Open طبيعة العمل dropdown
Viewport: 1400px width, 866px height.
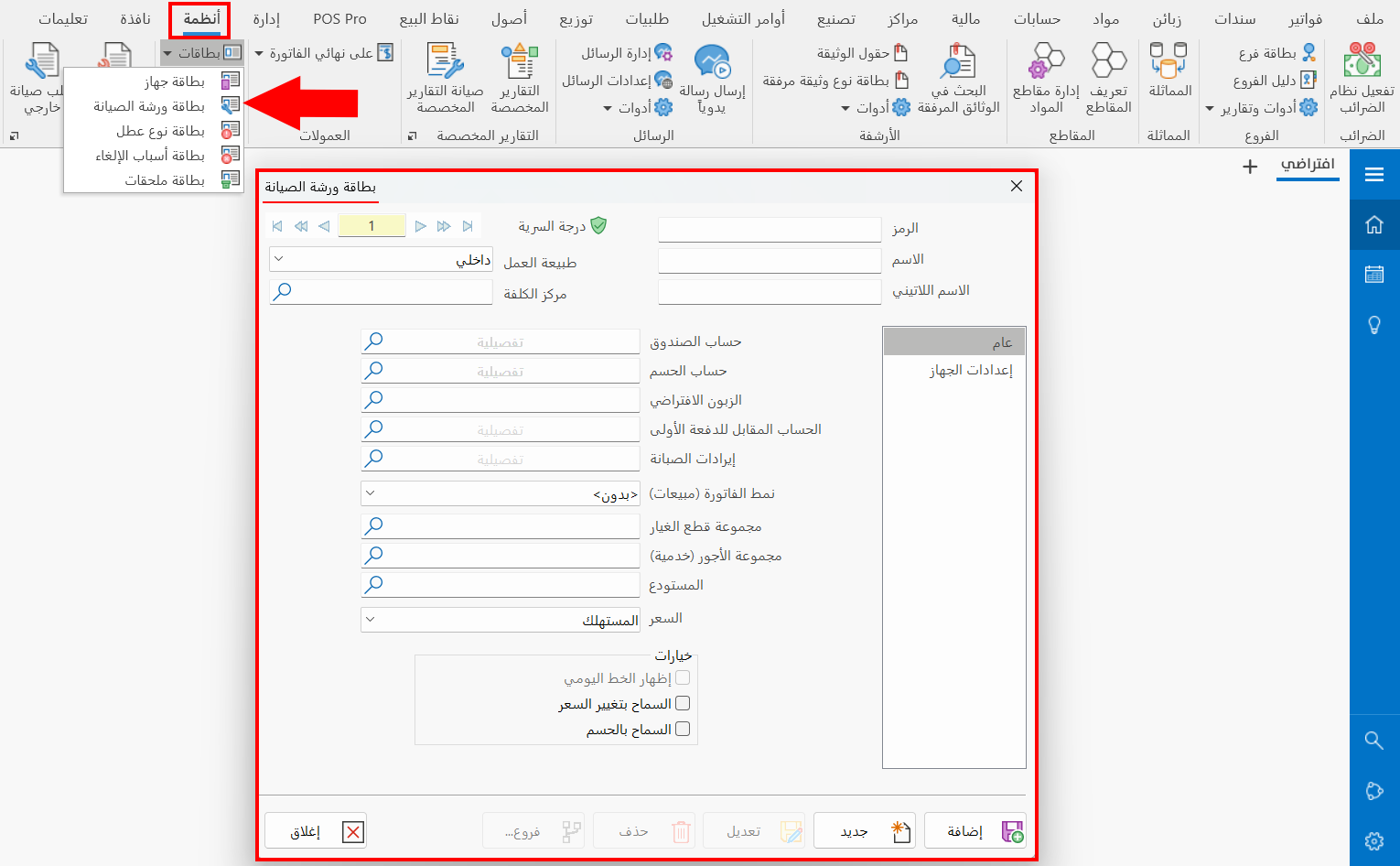(381, 260)
